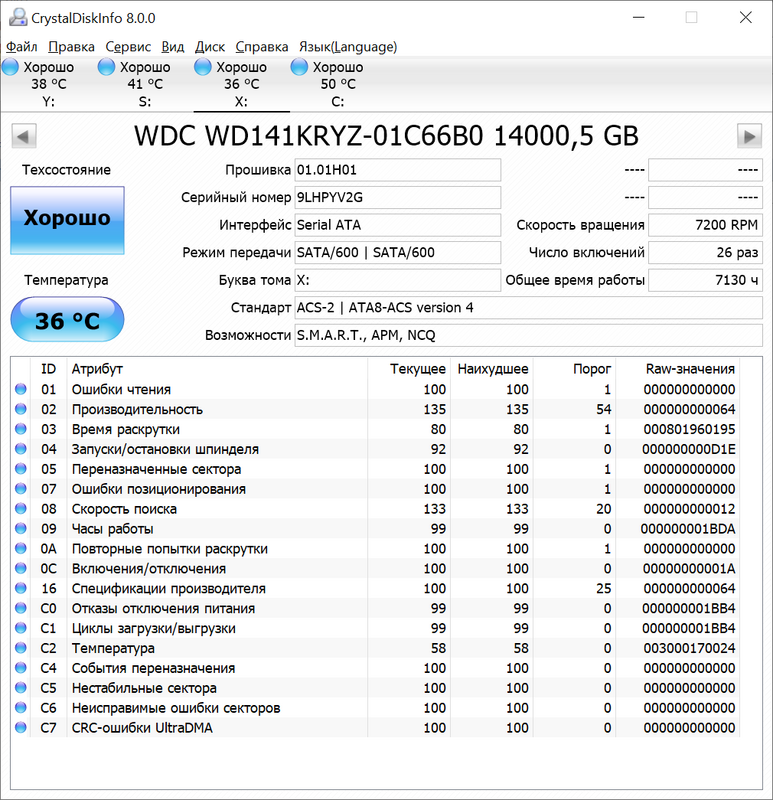Click the Стандарт field ACS-2 | ATA8-ACS
Image resolution: width=773 pixels, height=800 pixels.
click(x=529, y=308)
